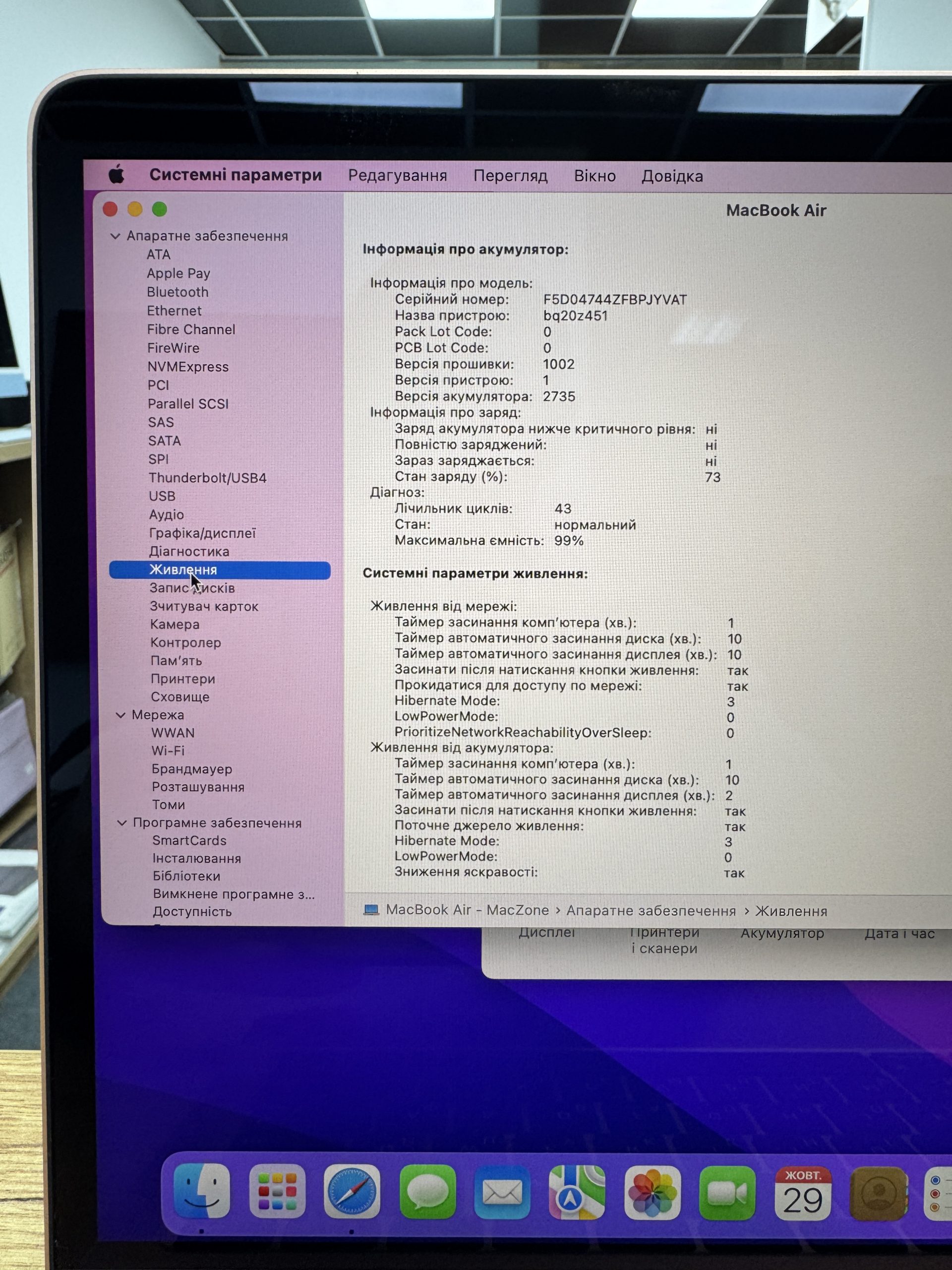This screenshot has width=952, height=1270.
Task: Select Зчитувач карток in the sidebar
Action: 204,606
